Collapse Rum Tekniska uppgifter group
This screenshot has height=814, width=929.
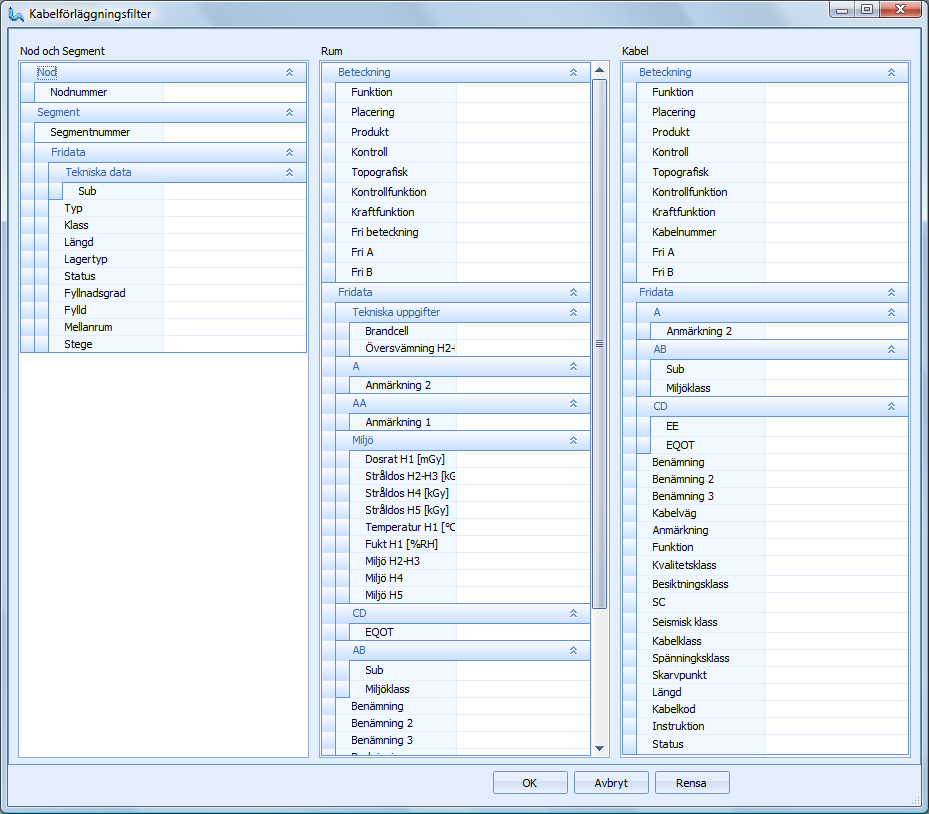click(573, 312)
